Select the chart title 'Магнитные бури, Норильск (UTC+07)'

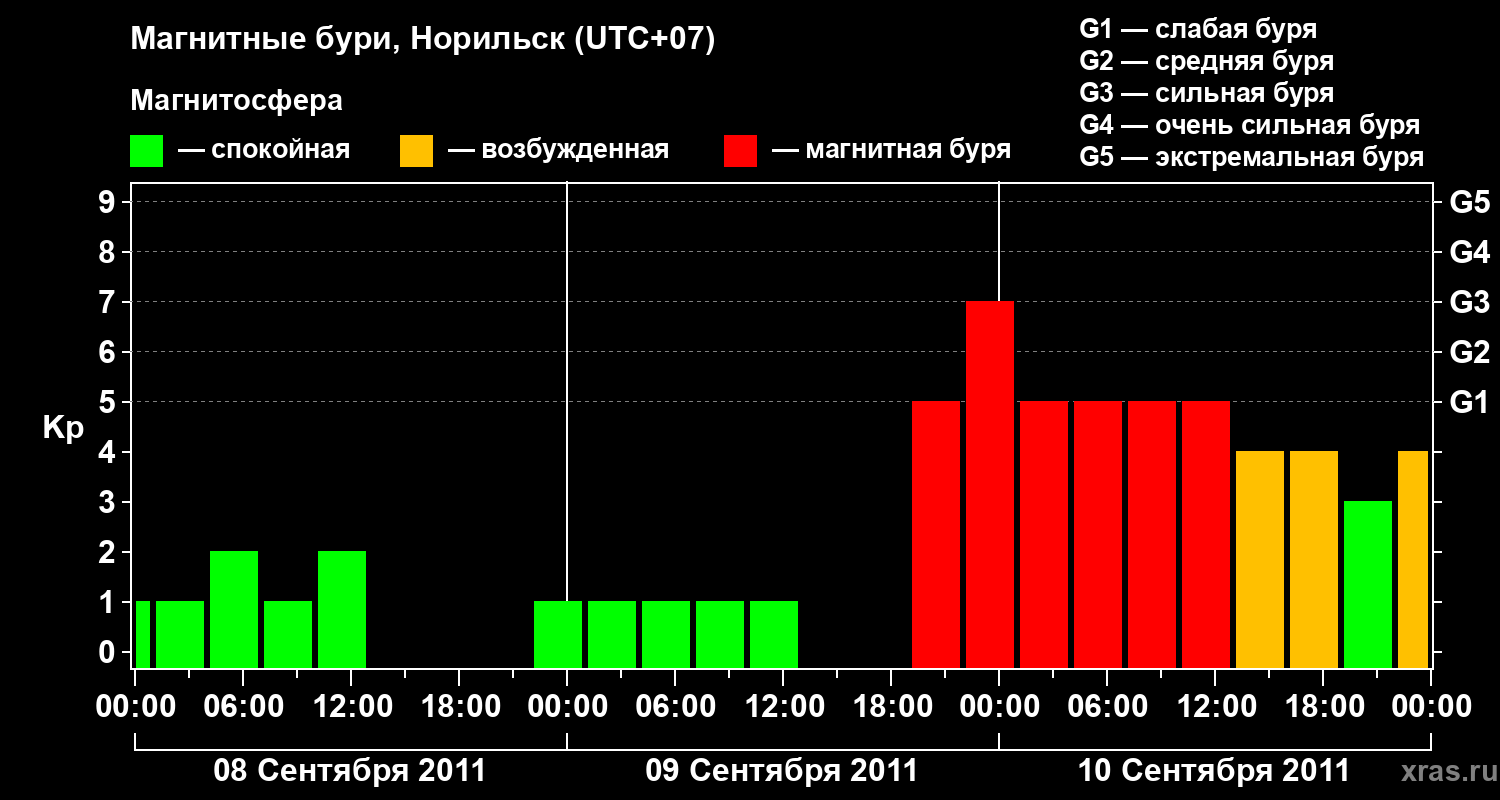click(x=423, y=40)
